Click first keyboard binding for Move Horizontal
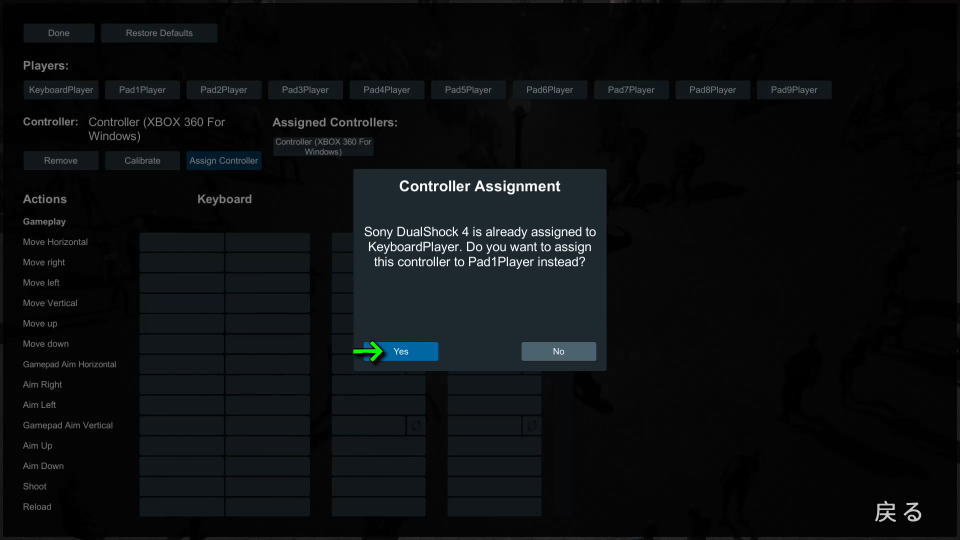The image size is (960, 540). click(181, 242)
